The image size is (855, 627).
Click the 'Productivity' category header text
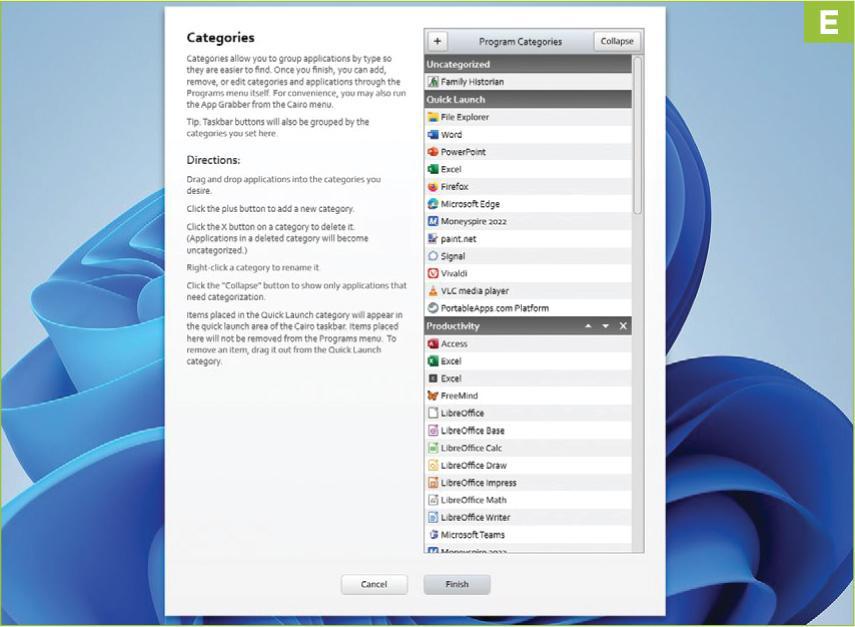coord(453,326)
